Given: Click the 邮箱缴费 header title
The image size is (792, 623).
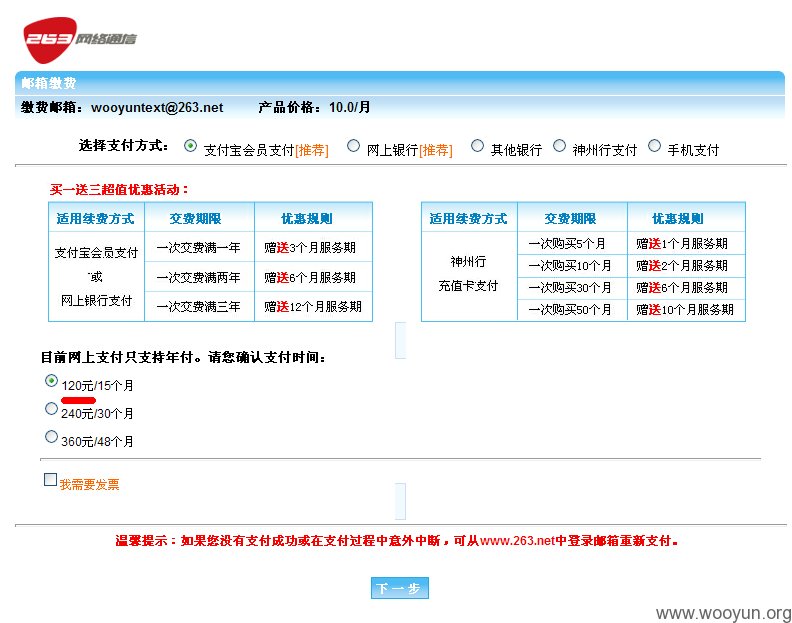Looking at the screenshot, I should [49, 83].
